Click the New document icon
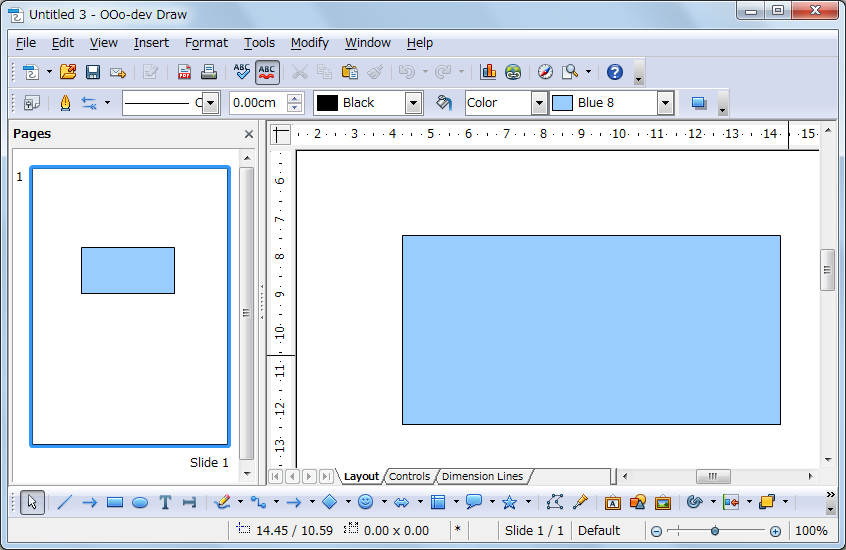The image size is (846, 550). [31, 72]
